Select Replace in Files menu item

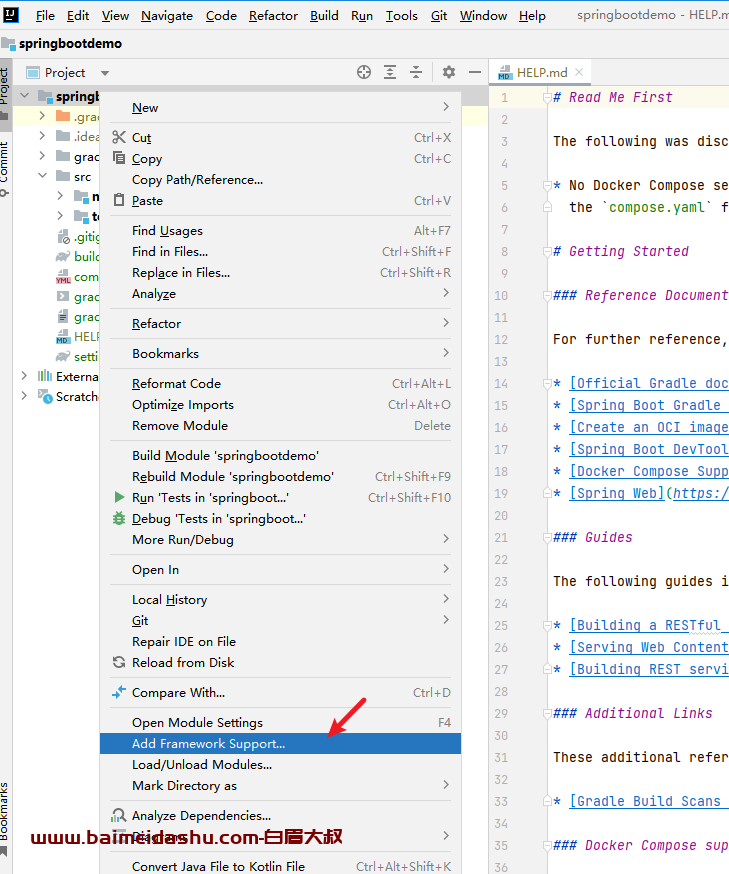coord(280,273)
